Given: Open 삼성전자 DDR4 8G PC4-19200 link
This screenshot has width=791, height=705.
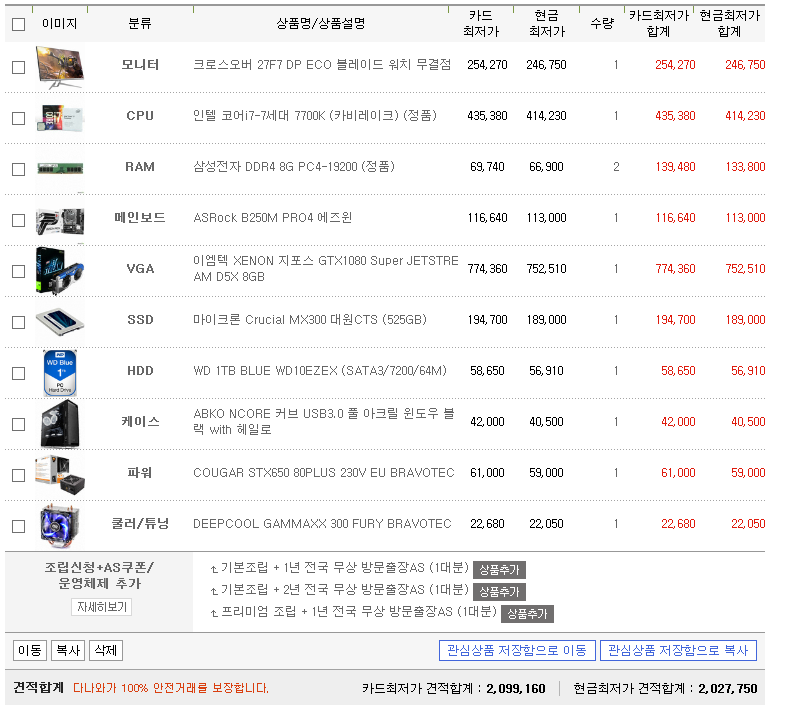Looking at the screenshot, I should [294, 166].
